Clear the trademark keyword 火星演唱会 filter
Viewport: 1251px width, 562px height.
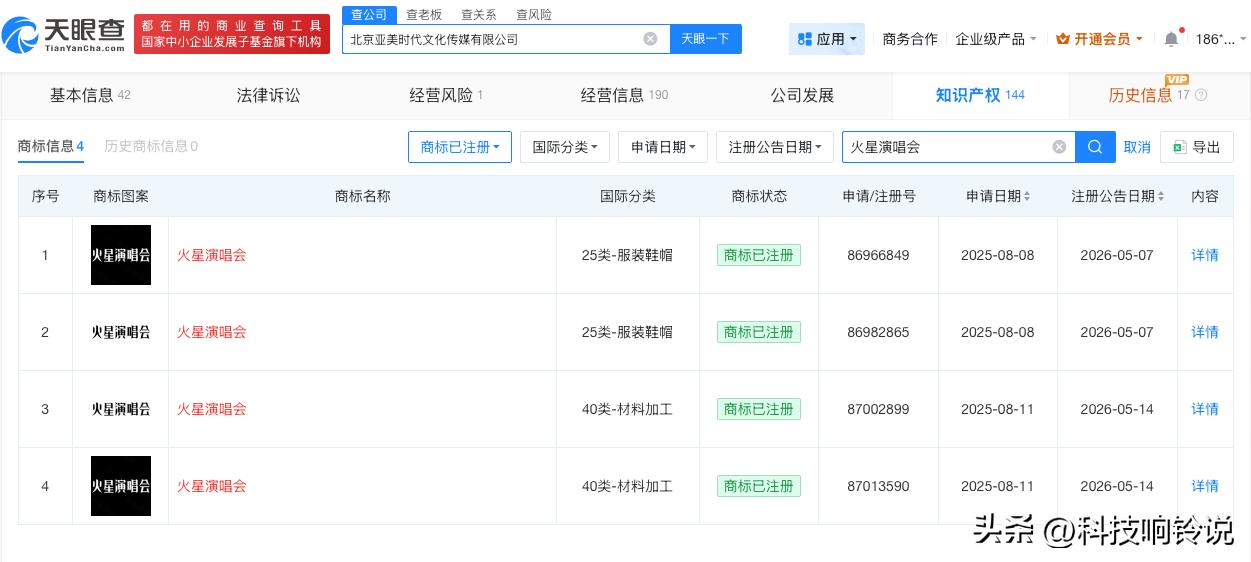click(1059, 147)
